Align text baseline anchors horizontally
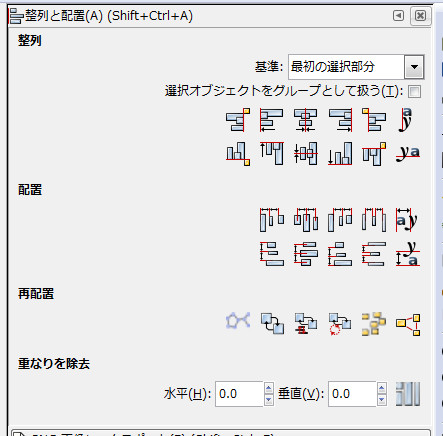Image resolution: width=443 pixels, height=436 pixels. pyautogui.click(x=408, y=154)
